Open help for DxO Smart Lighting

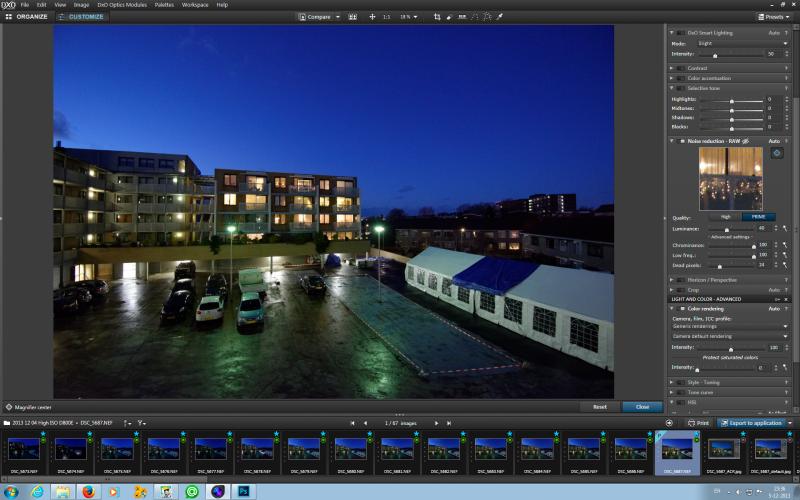(x=787, y=33)
